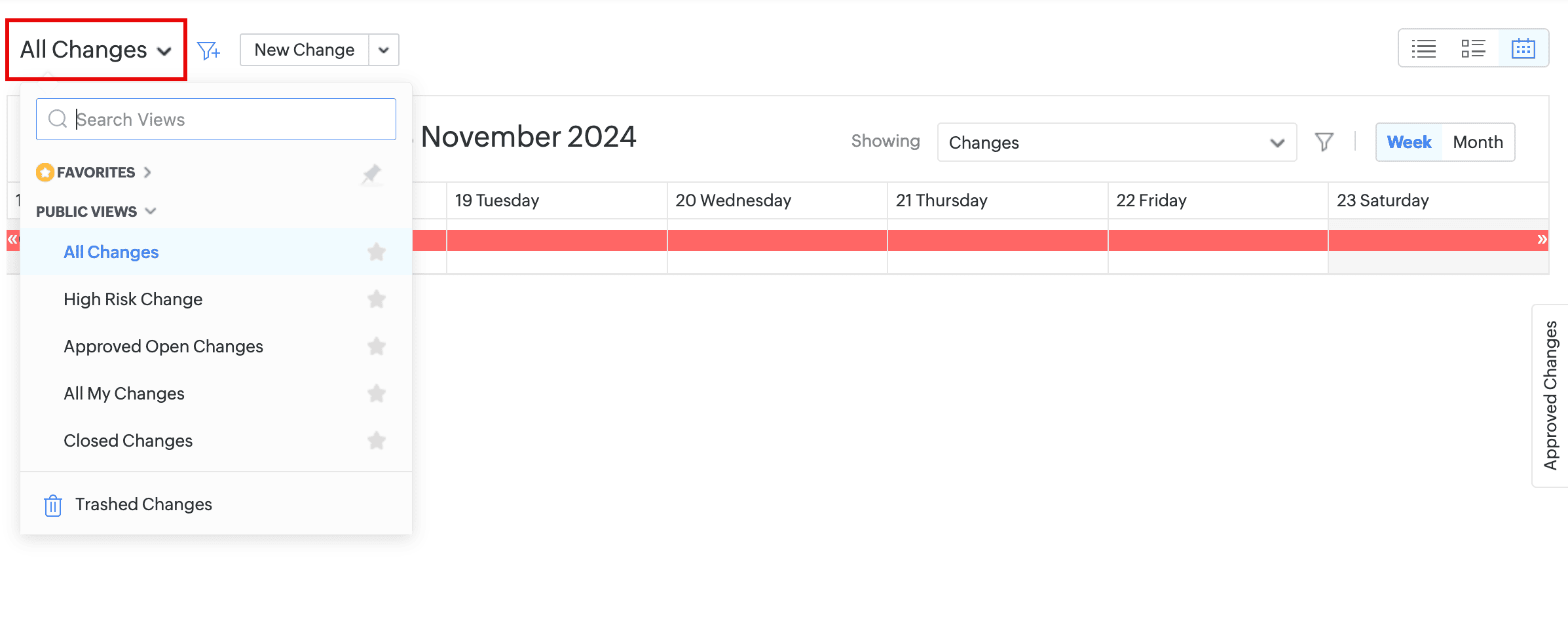The height and width of the screenshot is (634, 1568).
Task: Mark Closed Changes view as favorite
Action: click(x=377, y=441)
